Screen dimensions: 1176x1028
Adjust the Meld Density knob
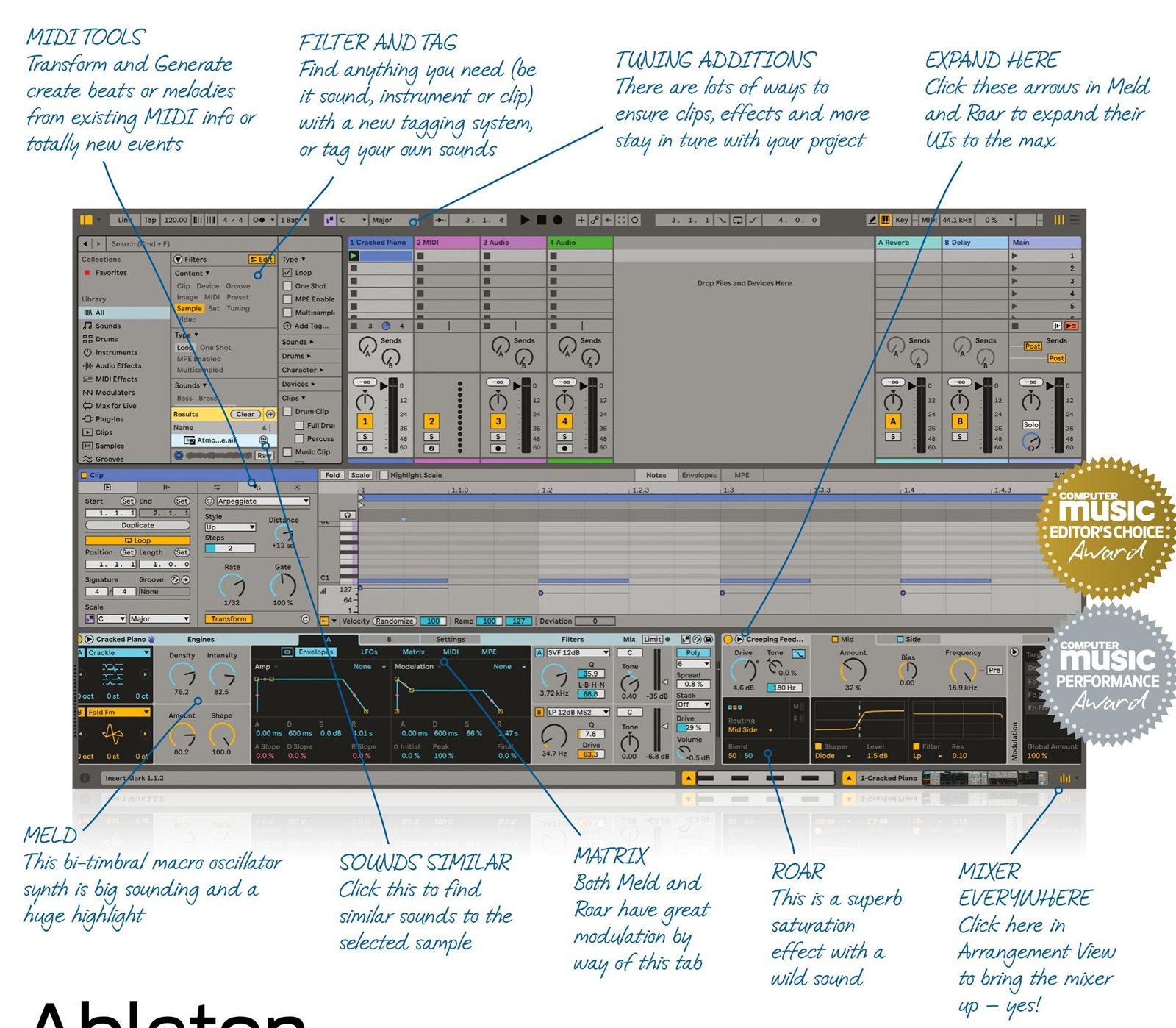tap(182, 674)
